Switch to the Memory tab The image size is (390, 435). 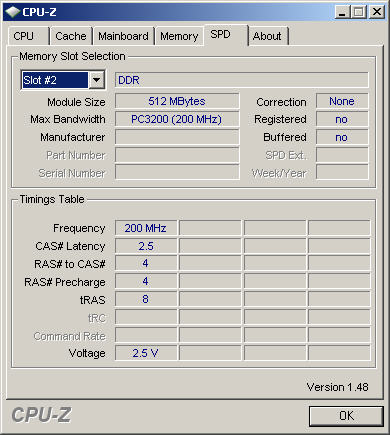179,36
